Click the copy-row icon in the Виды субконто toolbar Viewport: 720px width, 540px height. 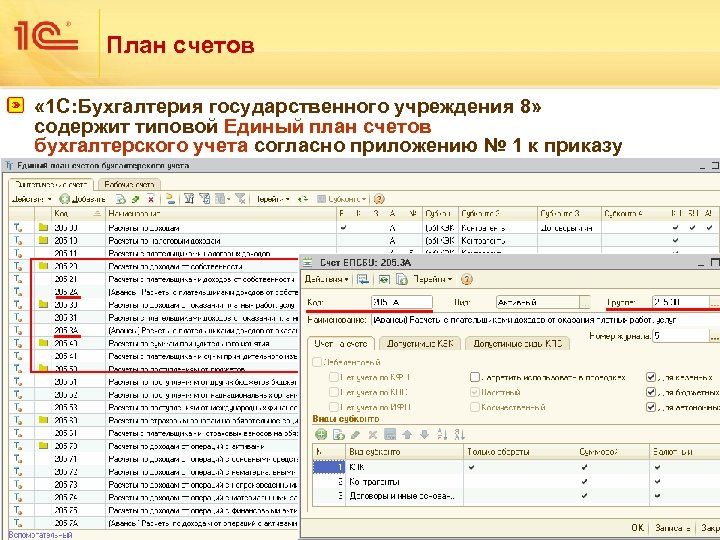(x=338, y=434)
